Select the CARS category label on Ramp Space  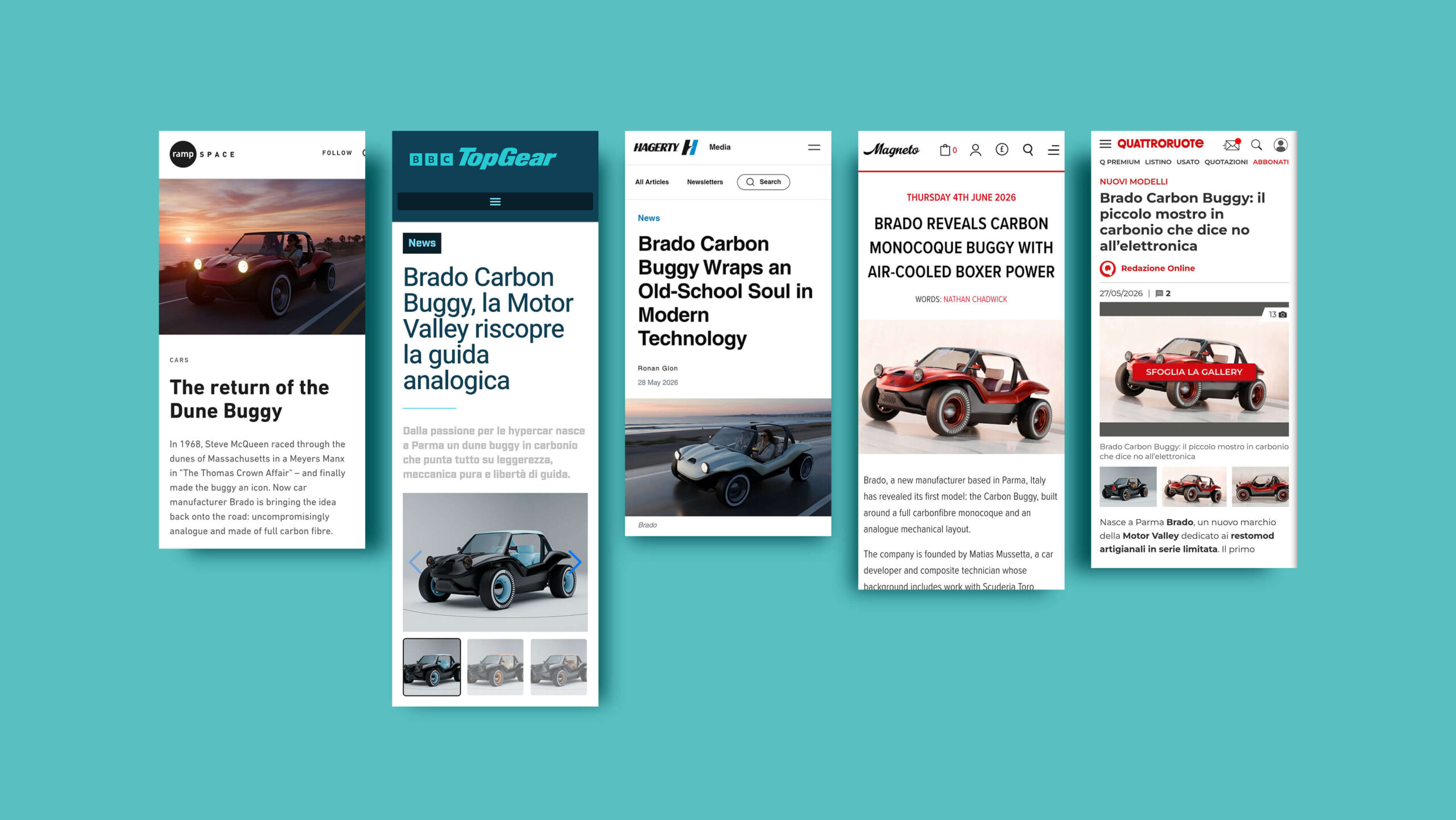tap(179, 360)
